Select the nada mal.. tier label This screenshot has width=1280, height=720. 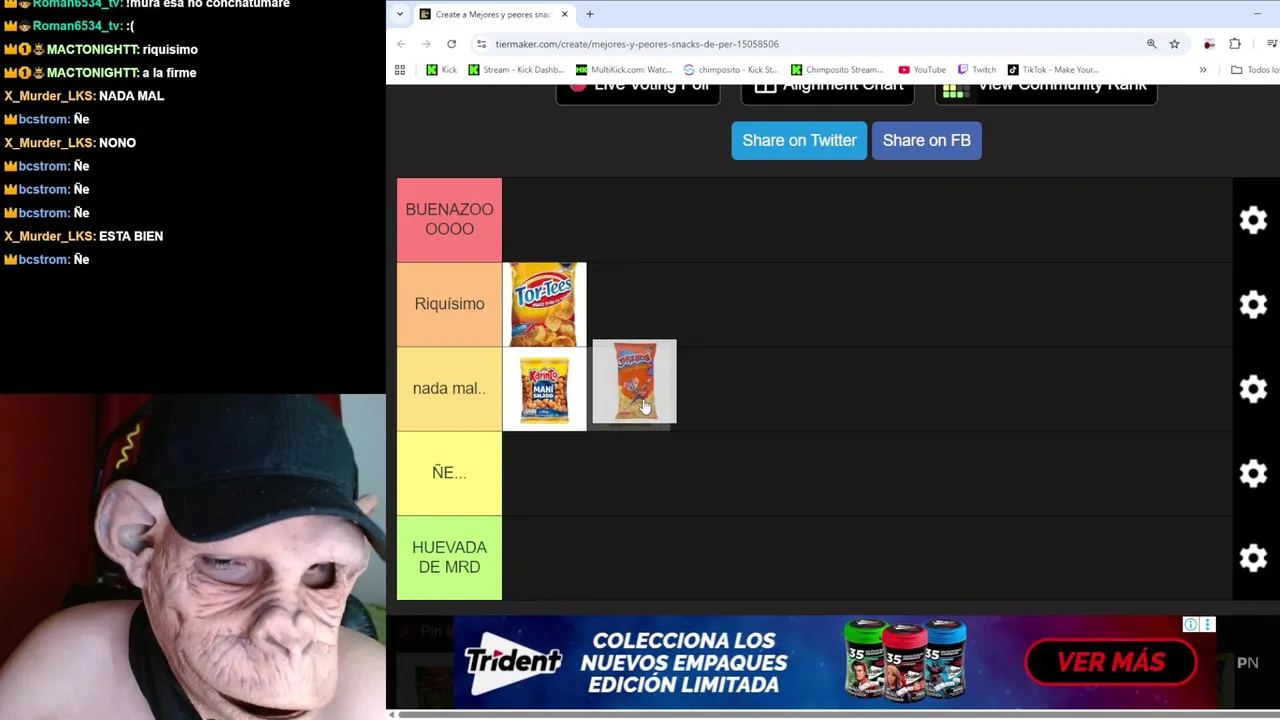coord(449,388)
